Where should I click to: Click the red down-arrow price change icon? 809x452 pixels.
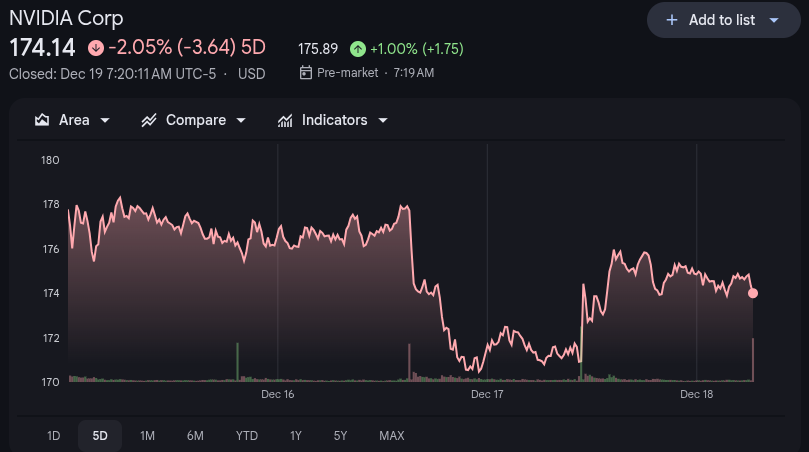pyautogui.click(x=95, y=48)
